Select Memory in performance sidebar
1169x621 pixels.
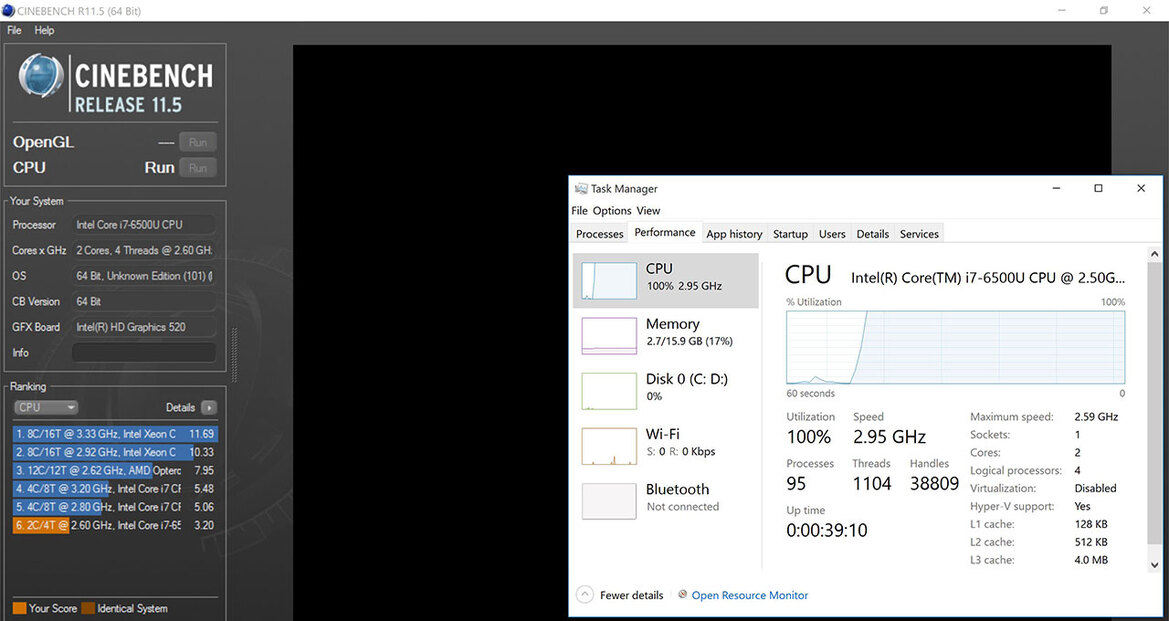point(665,335)
